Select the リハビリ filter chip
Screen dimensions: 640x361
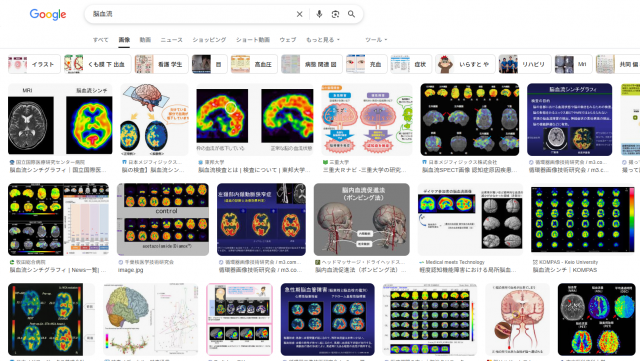point(525,64)
